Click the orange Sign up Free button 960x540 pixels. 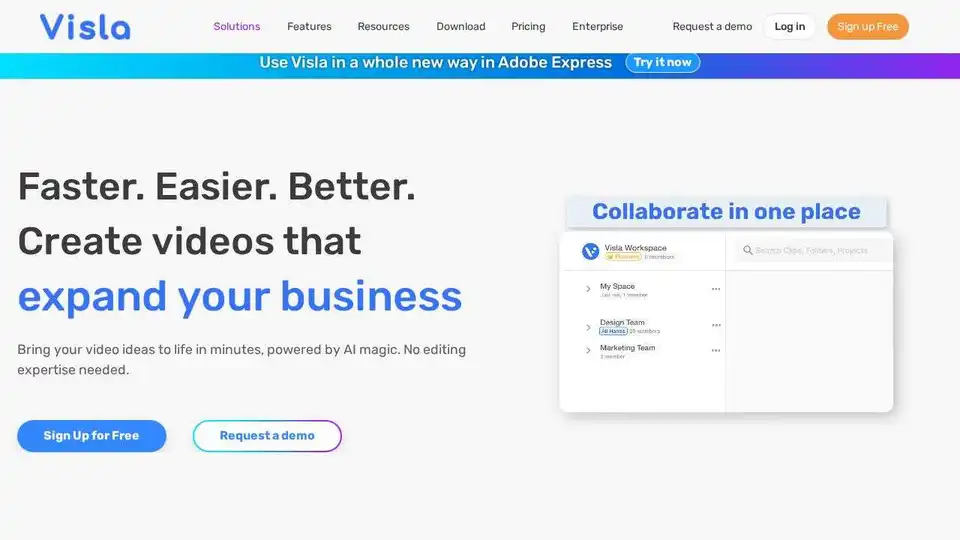click(868, 26)
